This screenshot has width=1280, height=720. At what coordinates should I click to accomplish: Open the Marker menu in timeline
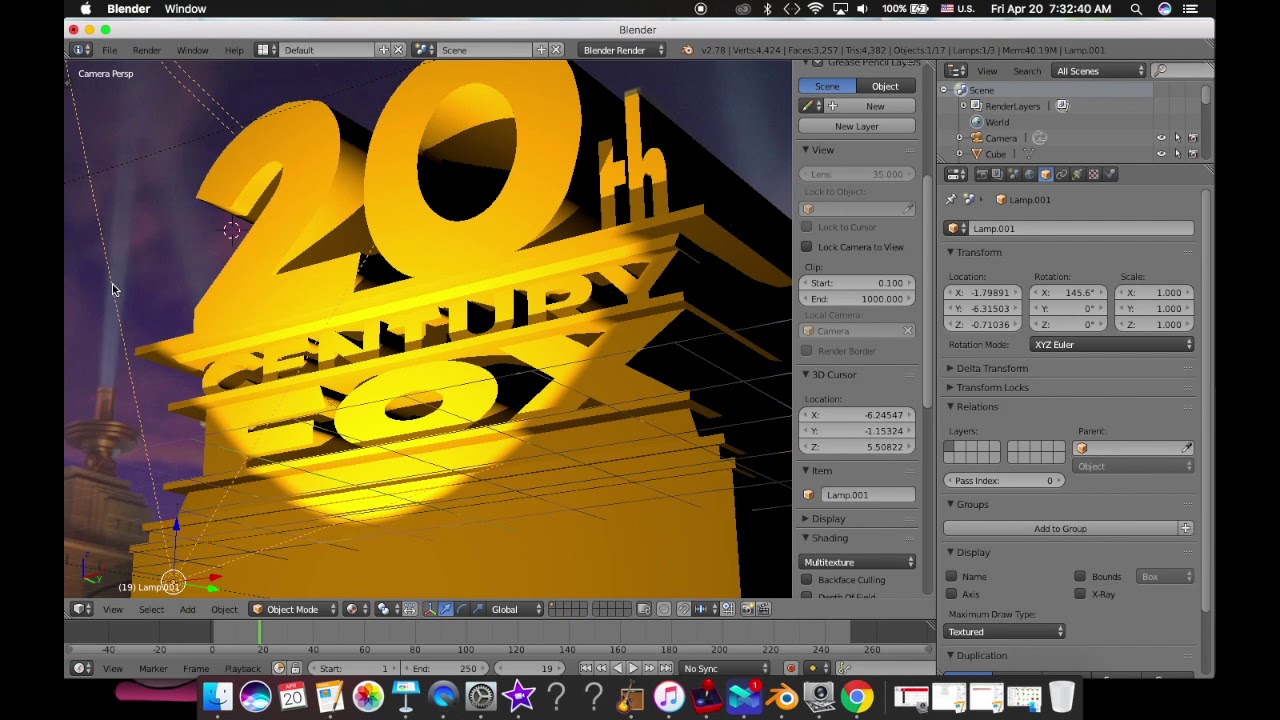(153, 668)
